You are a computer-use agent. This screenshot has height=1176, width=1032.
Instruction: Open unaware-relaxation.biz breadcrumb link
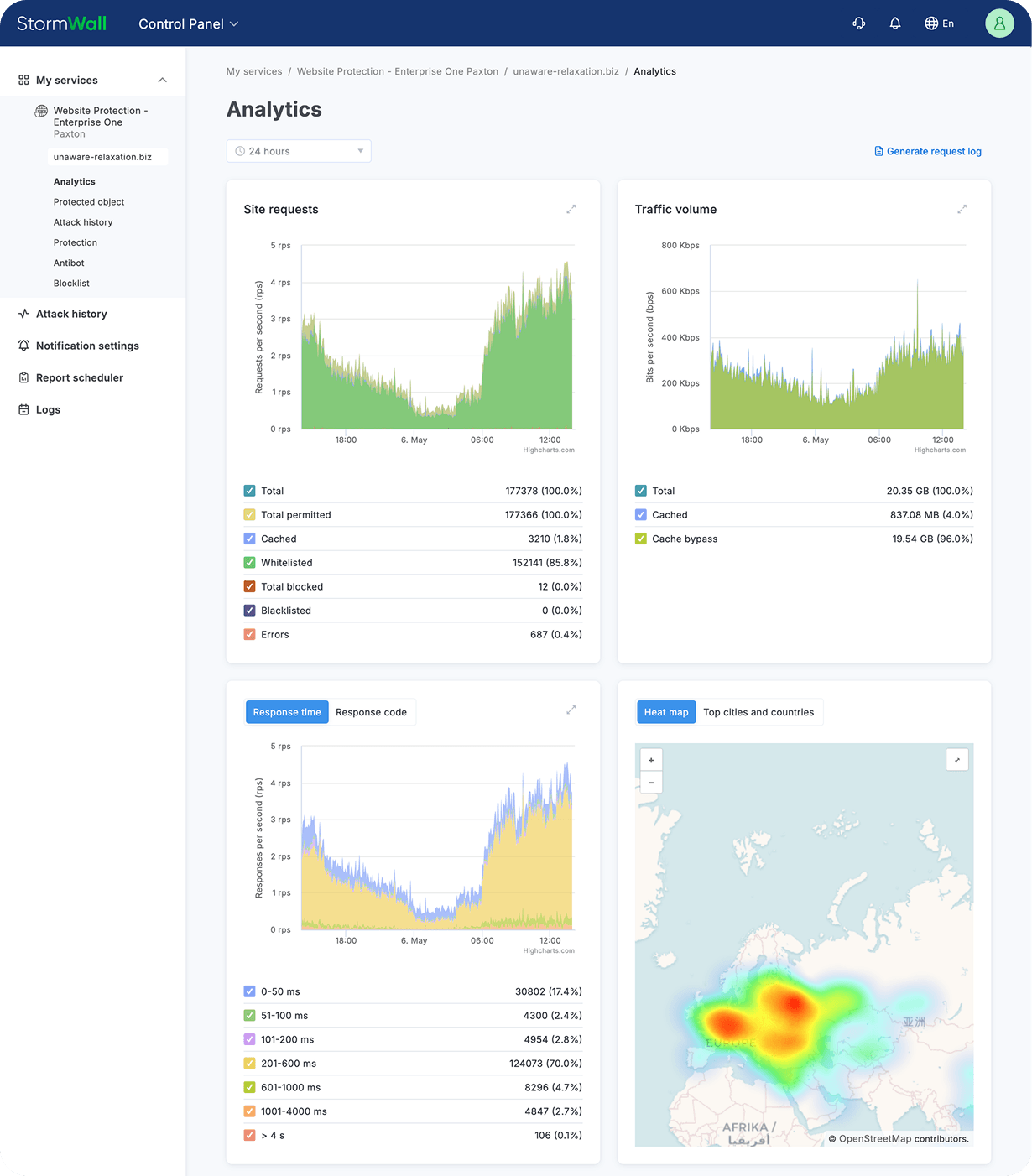[566, 71]
